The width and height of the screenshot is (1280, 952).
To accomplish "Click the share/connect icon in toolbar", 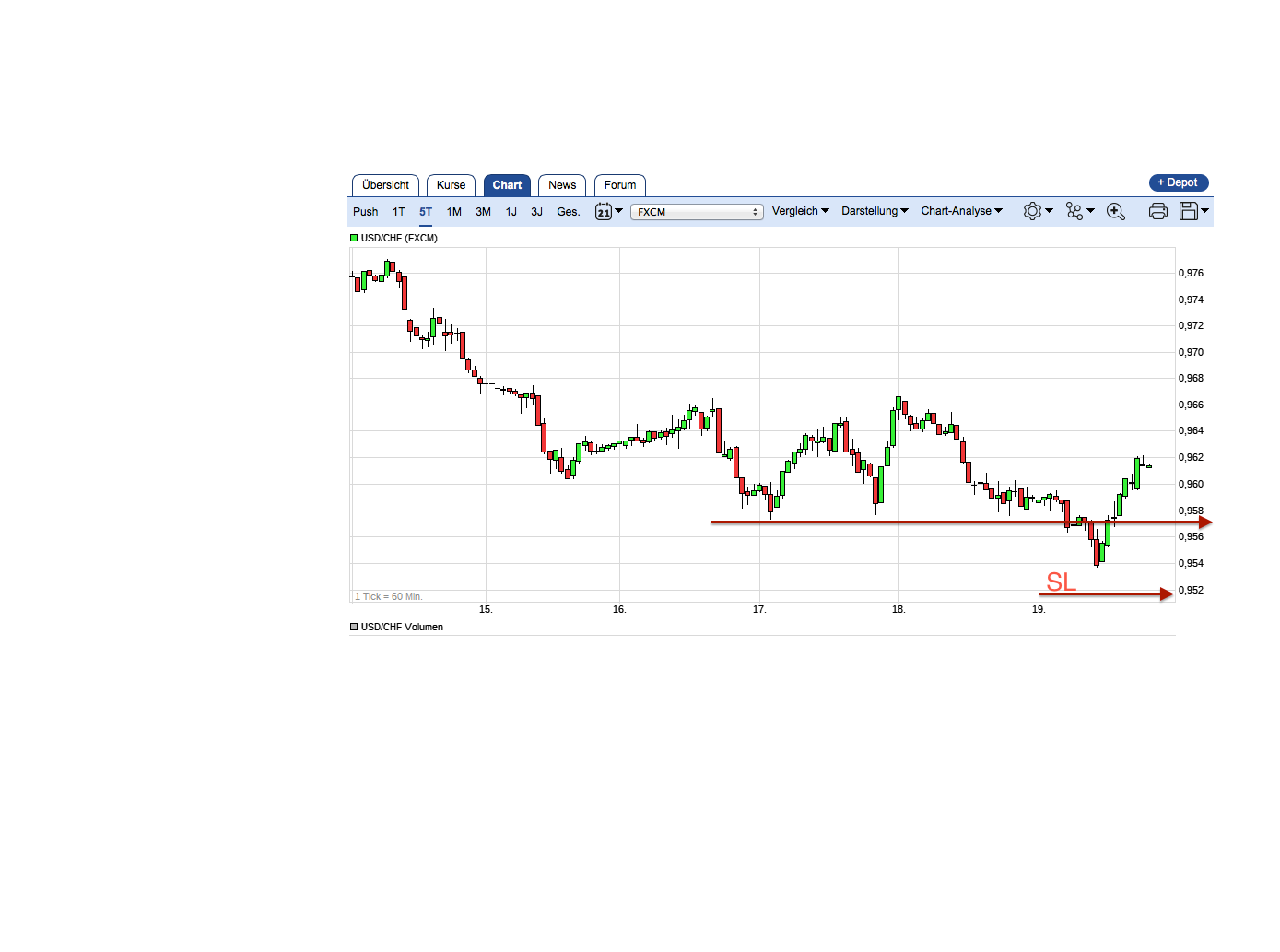I will pyautogui.click(x=1074, y=211).
